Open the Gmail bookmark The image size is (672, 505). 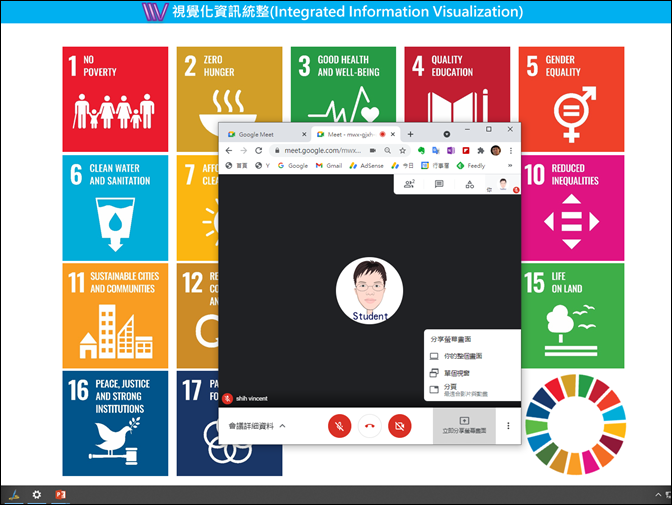(x=329, y=165)
